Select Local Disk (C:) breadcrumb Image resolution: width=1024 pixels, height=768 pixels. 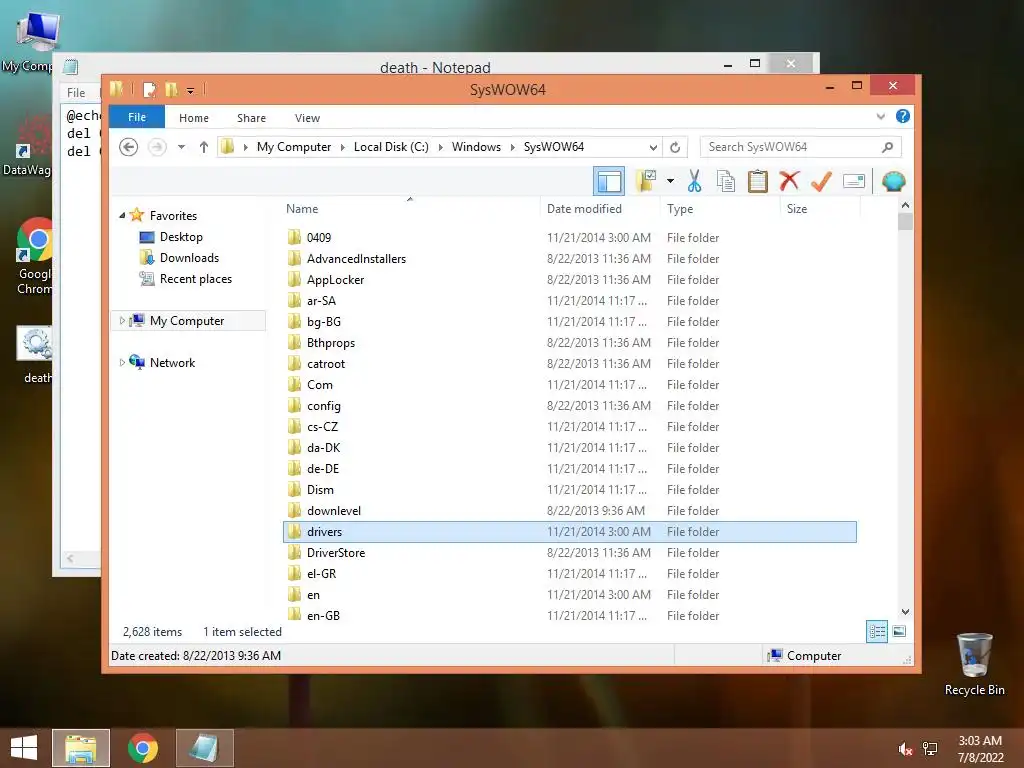coord(391,147)
